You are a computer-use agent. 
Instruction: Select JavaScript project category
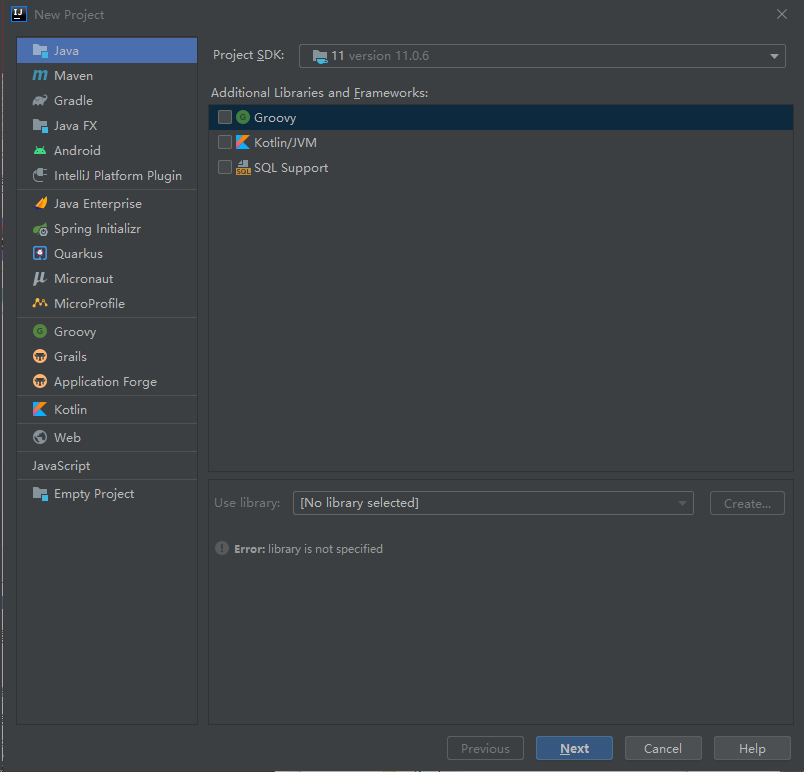(x=107, y=465)
